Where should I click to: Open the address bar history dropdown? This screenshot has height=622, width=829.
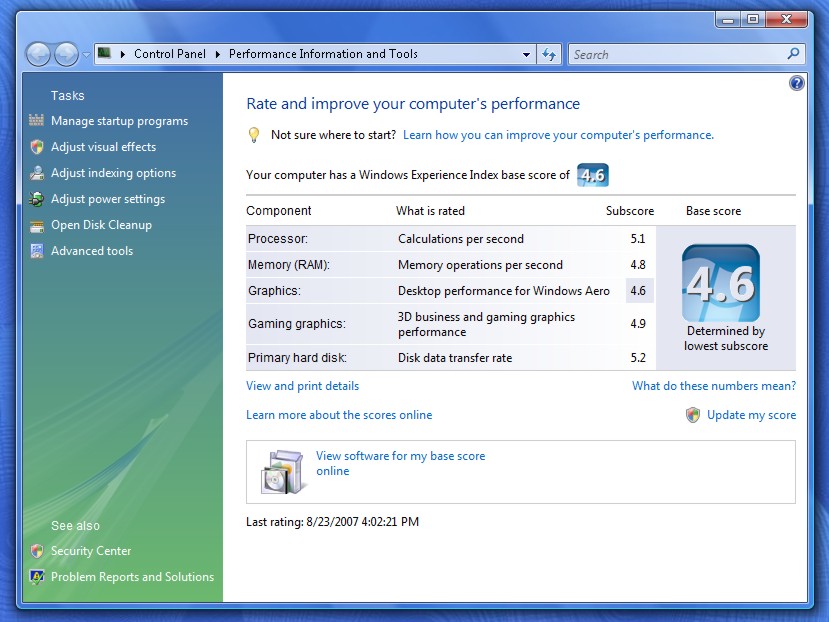point(526,54)
